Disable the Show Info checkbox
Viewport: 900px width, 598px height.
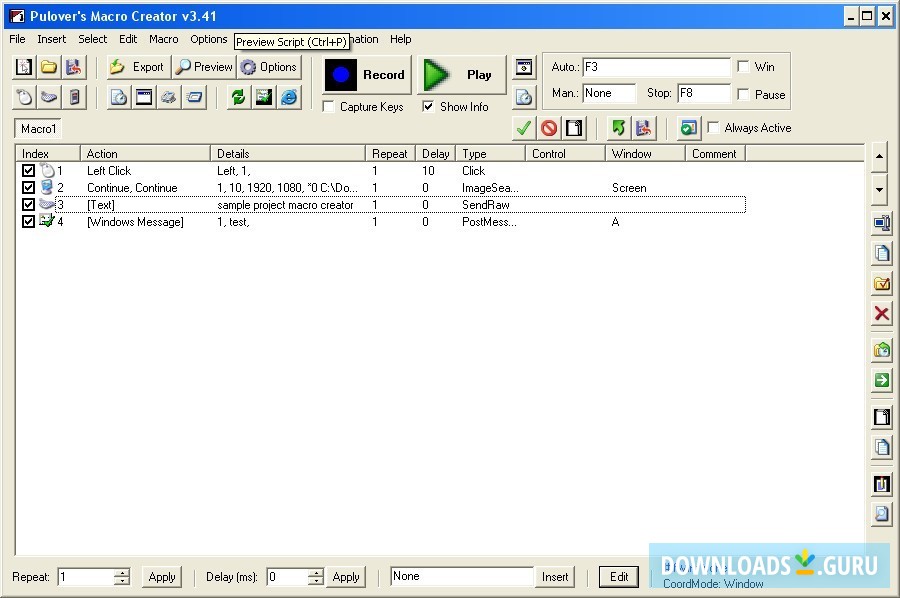[x=426, y=107]
